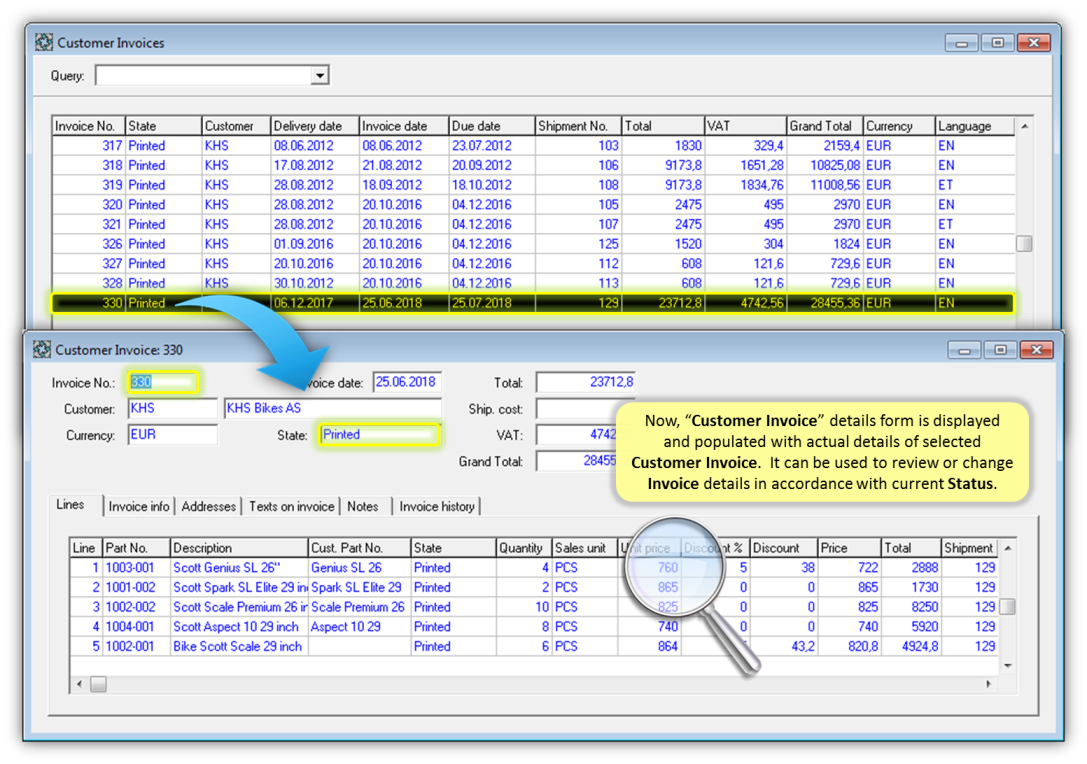Click the invoices list vertical scrollbar thumb

(x=1024, y=244)
